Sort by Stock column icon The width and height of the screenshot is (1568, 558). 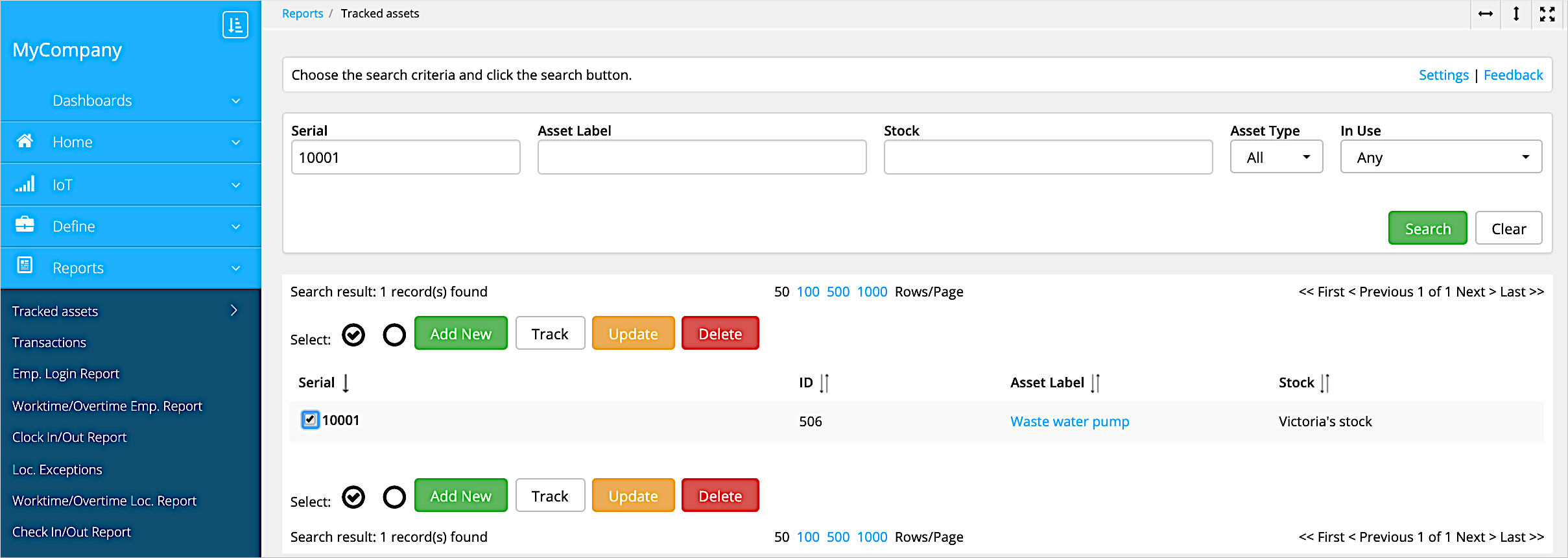point(1324,383)
